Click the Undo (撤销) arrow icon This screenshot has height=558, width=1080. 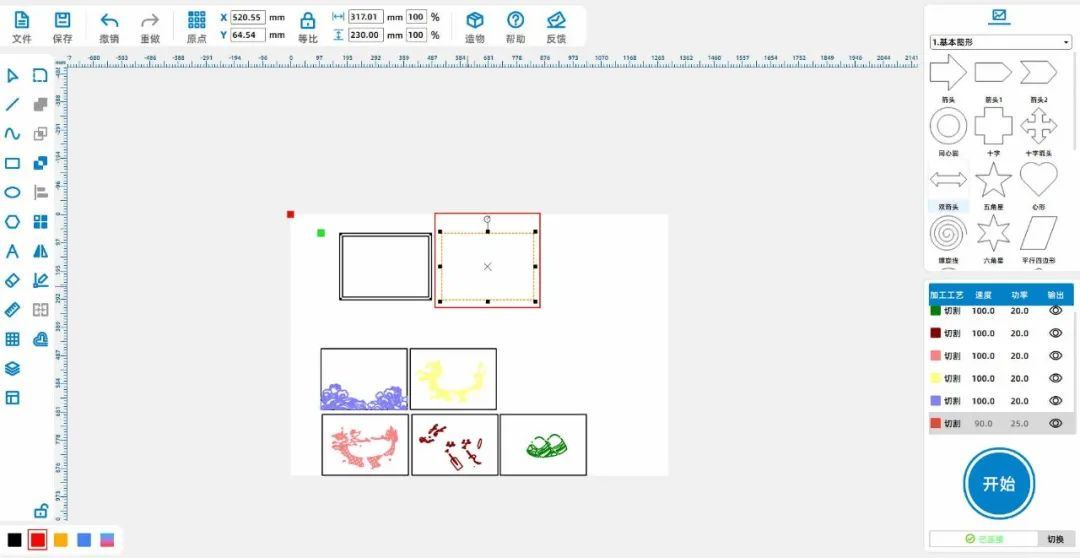point(109,21)
